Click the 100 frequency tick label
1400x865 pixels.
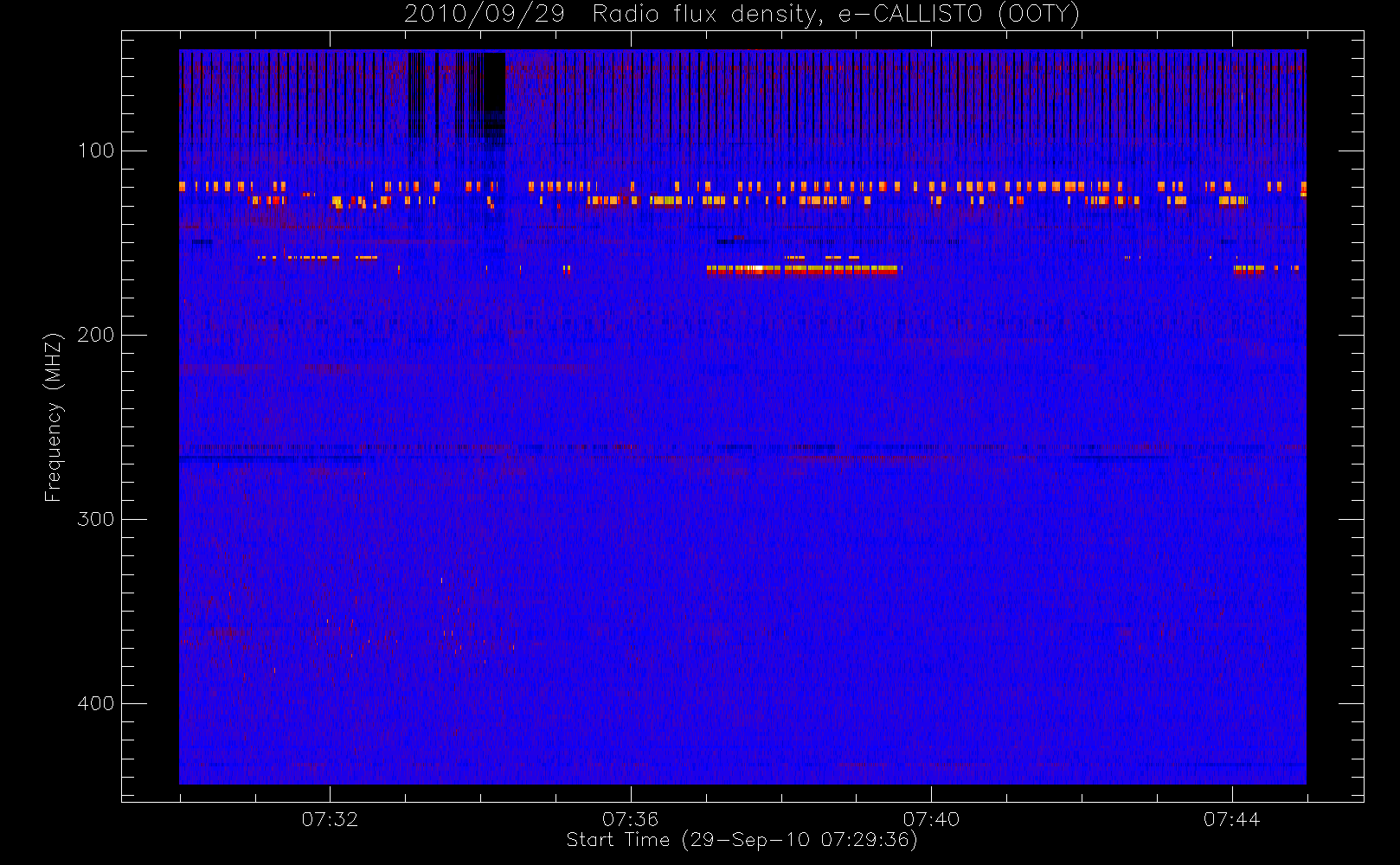(x=96, y=151)
